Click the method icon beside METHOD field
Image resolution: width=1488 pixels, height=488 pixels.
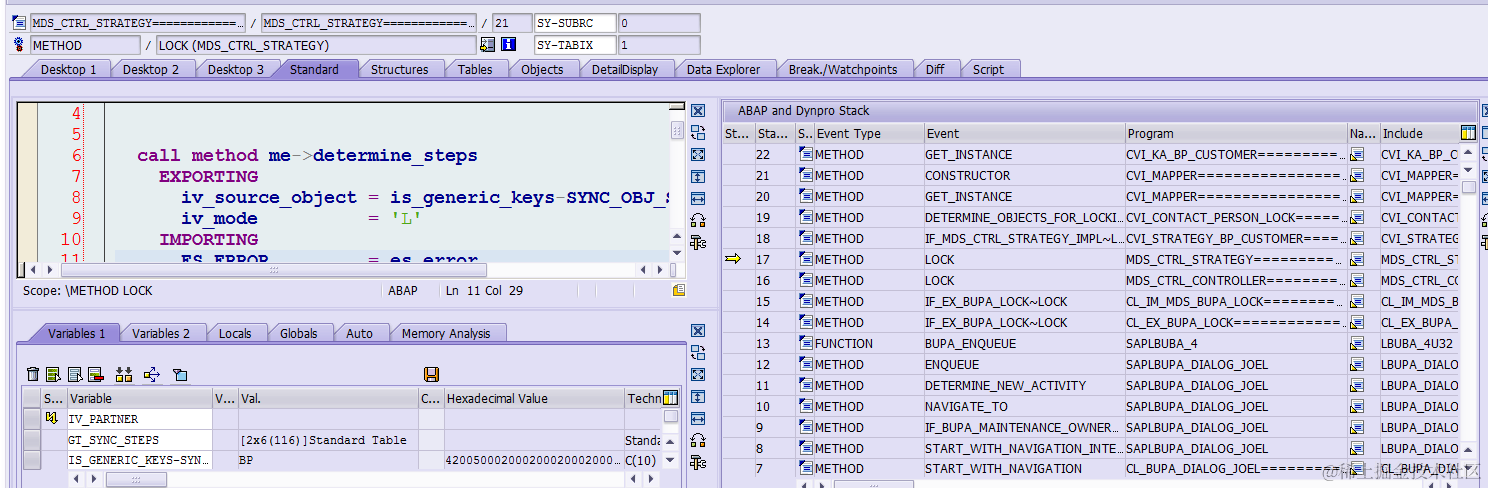[19, 45]
